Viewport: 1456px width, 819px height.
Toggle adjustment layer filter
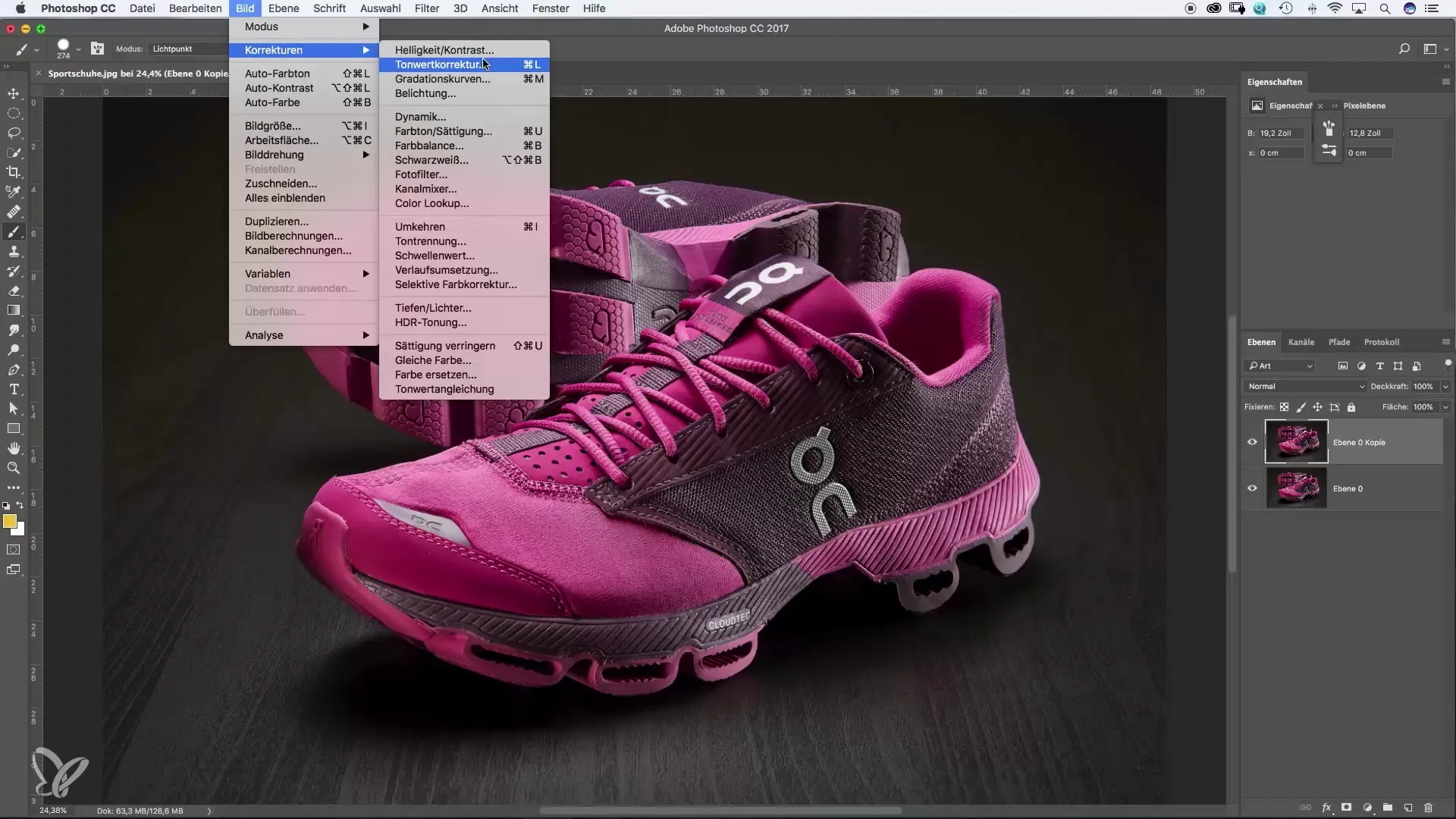click(x=1361, y=366)
